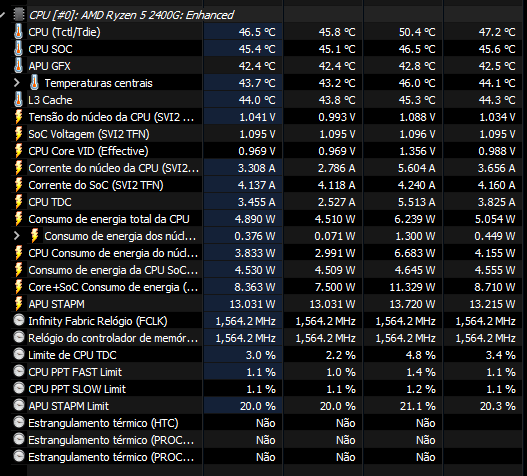Viewport: 527px width, 476px height.
Task: Select SoC Voltagem (SVI2 TFN) label
Action: [89, 134]
